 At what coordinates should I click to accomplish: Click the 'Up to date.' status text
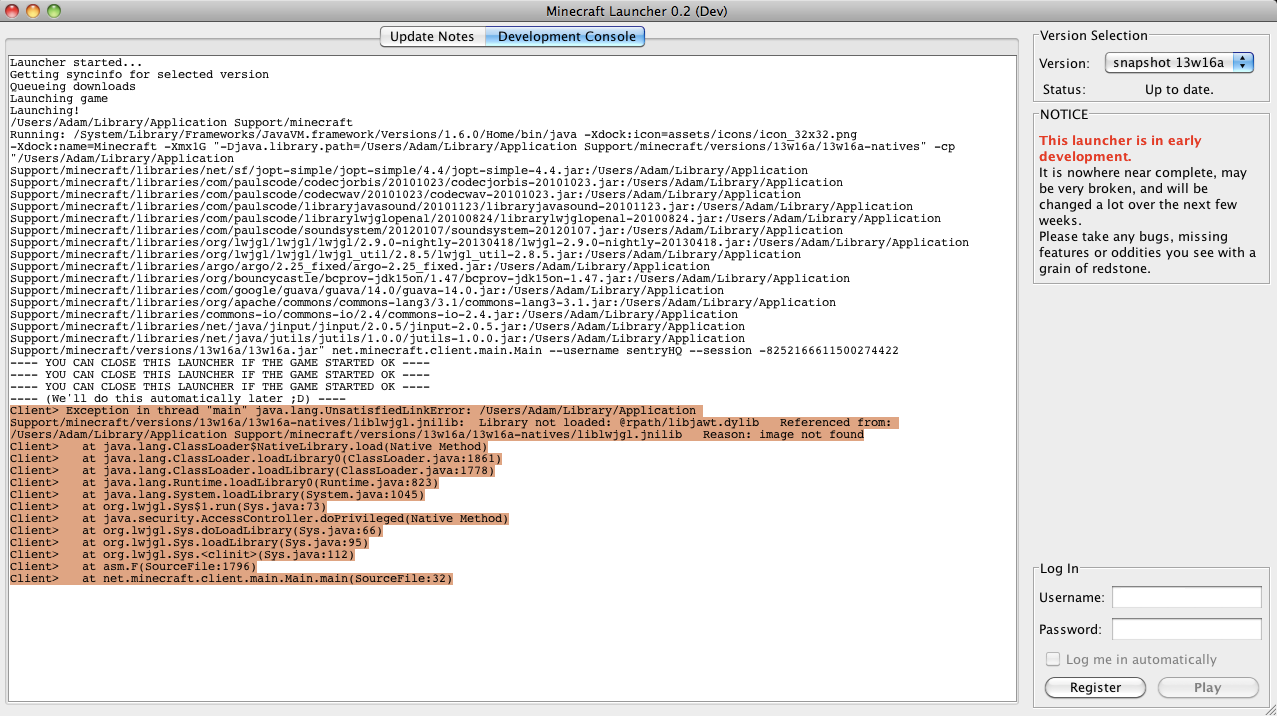click(1179, 89)
